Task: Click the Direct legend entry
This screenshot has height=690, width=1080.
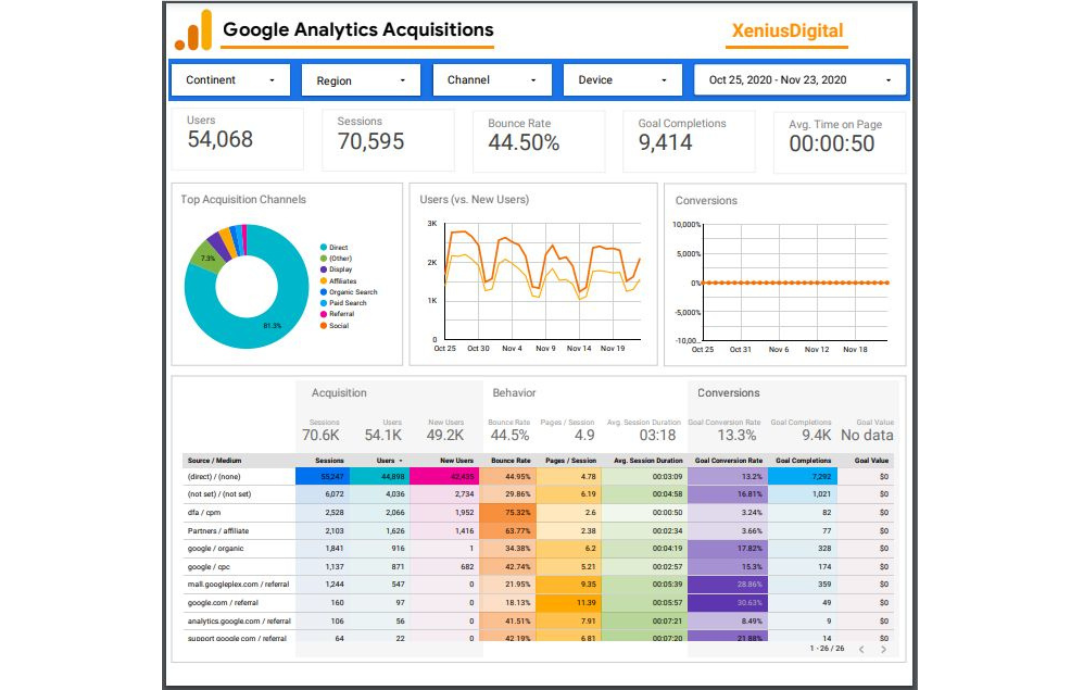Action: point(334,247)
